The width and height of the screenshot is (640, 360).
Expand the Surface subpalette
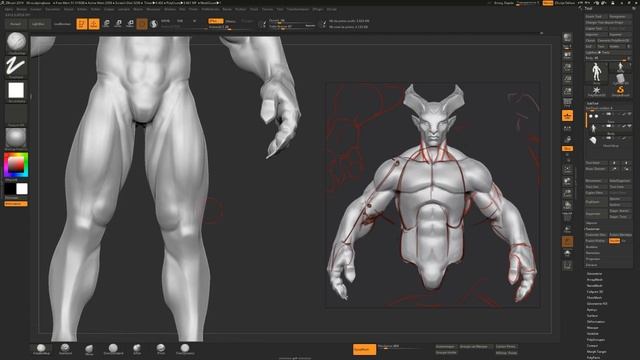[x=592, y=316]
